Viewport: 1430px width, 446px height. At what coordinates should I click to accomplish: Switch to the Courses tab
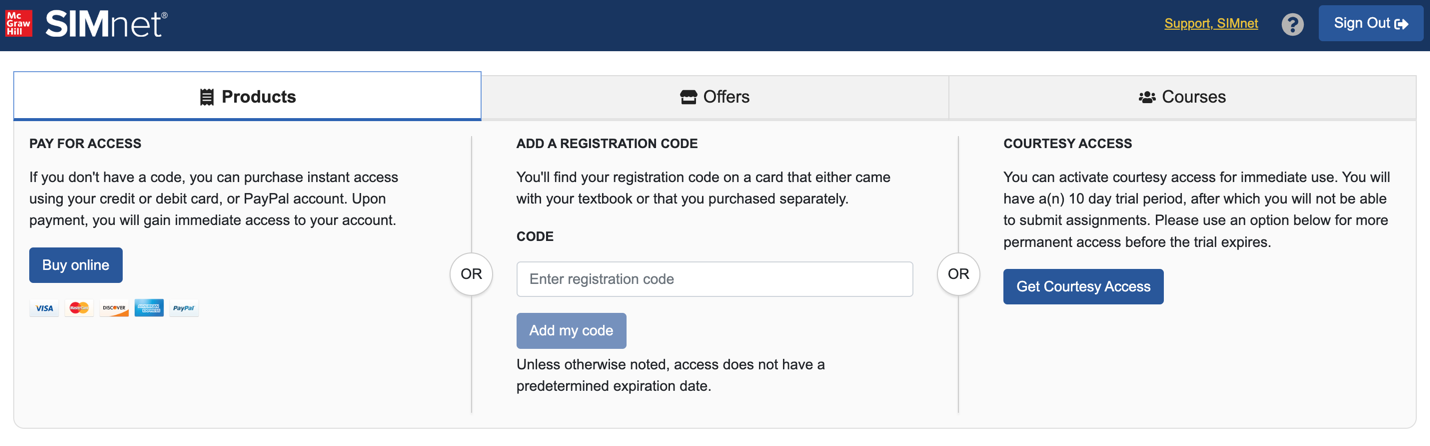tap(1182, 97)
